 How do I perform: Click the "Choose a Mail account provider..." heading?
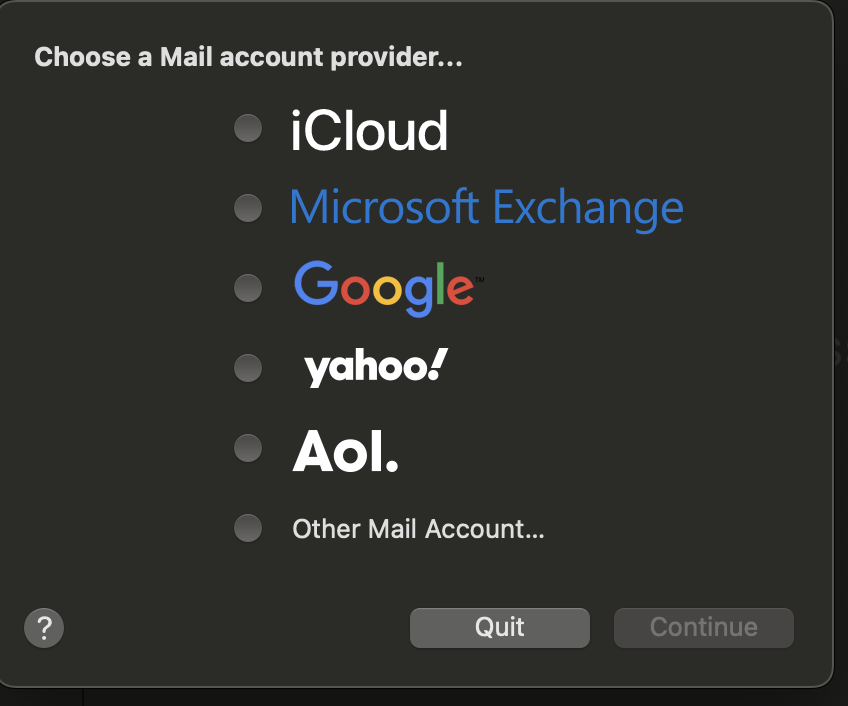pyautogui.click(x=248, y=56)
